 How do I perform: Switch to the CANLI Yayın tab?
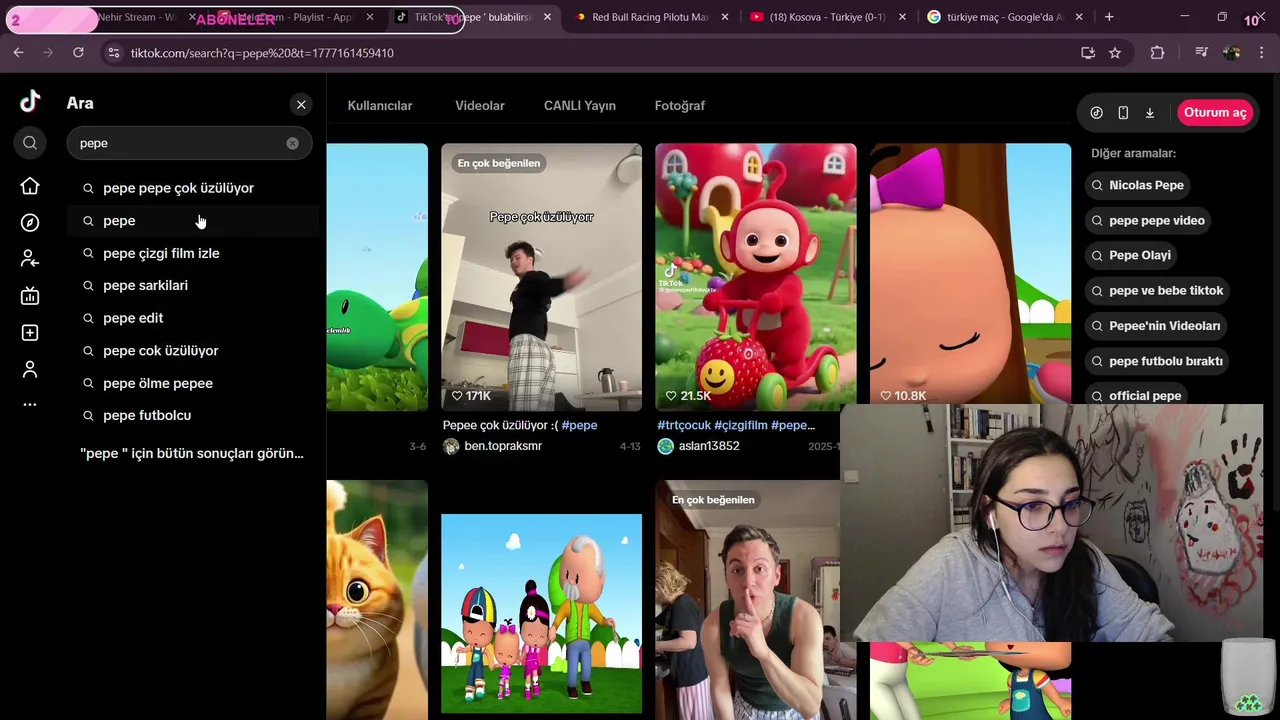coord(580,105)
